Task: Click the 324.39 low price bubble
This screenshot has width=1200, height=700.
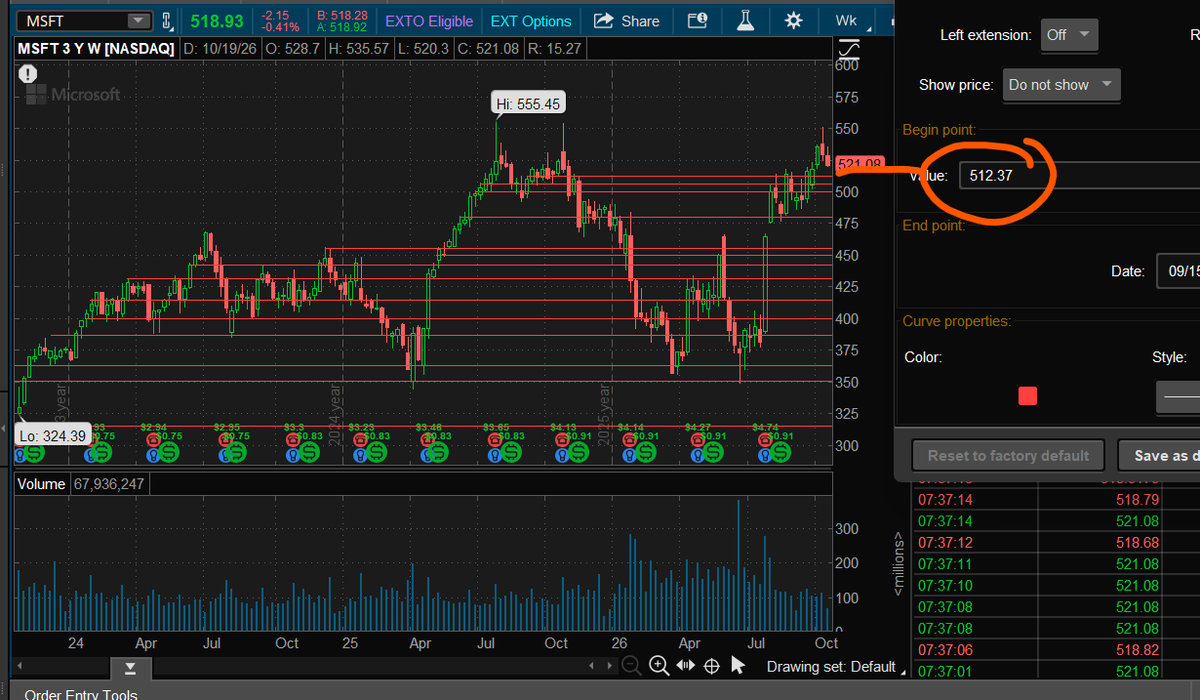Action: point(53,435)
